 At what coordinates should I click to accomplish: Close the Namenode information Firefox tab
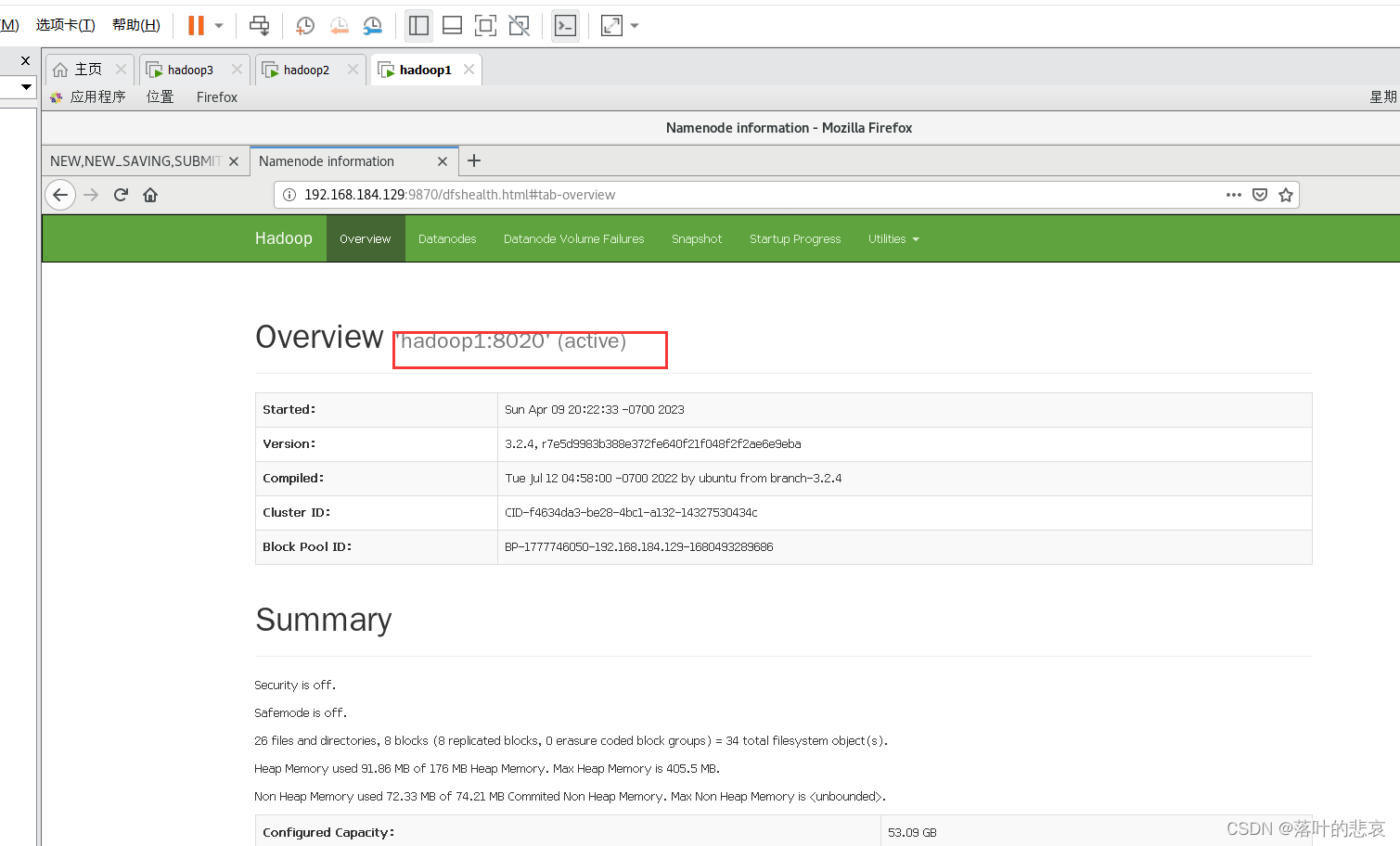pos(443,161)
